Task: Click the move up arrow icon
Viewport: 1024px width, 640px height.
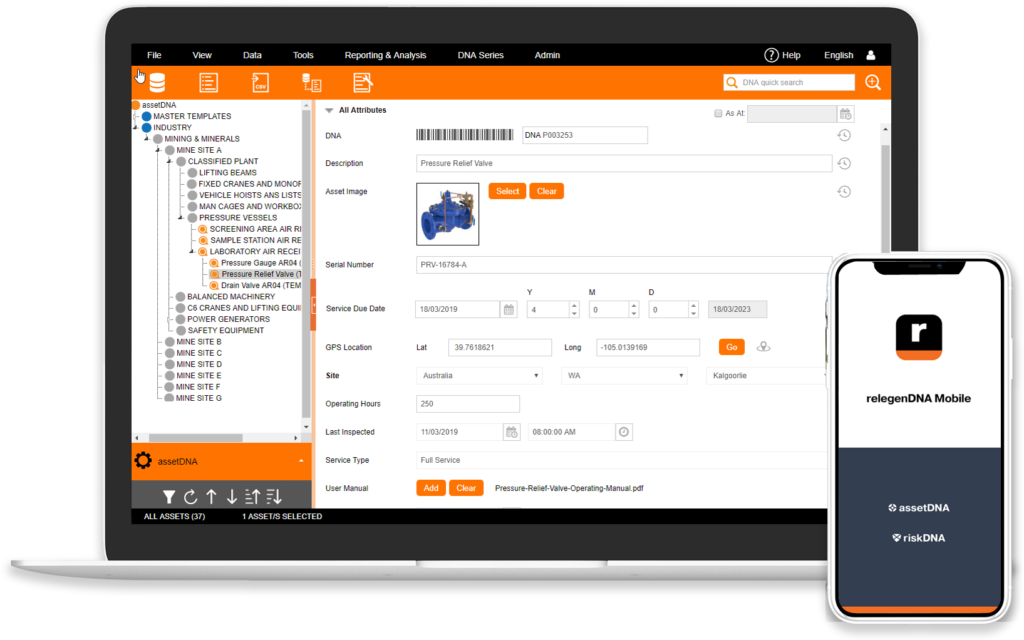Action: pos(211,497)
